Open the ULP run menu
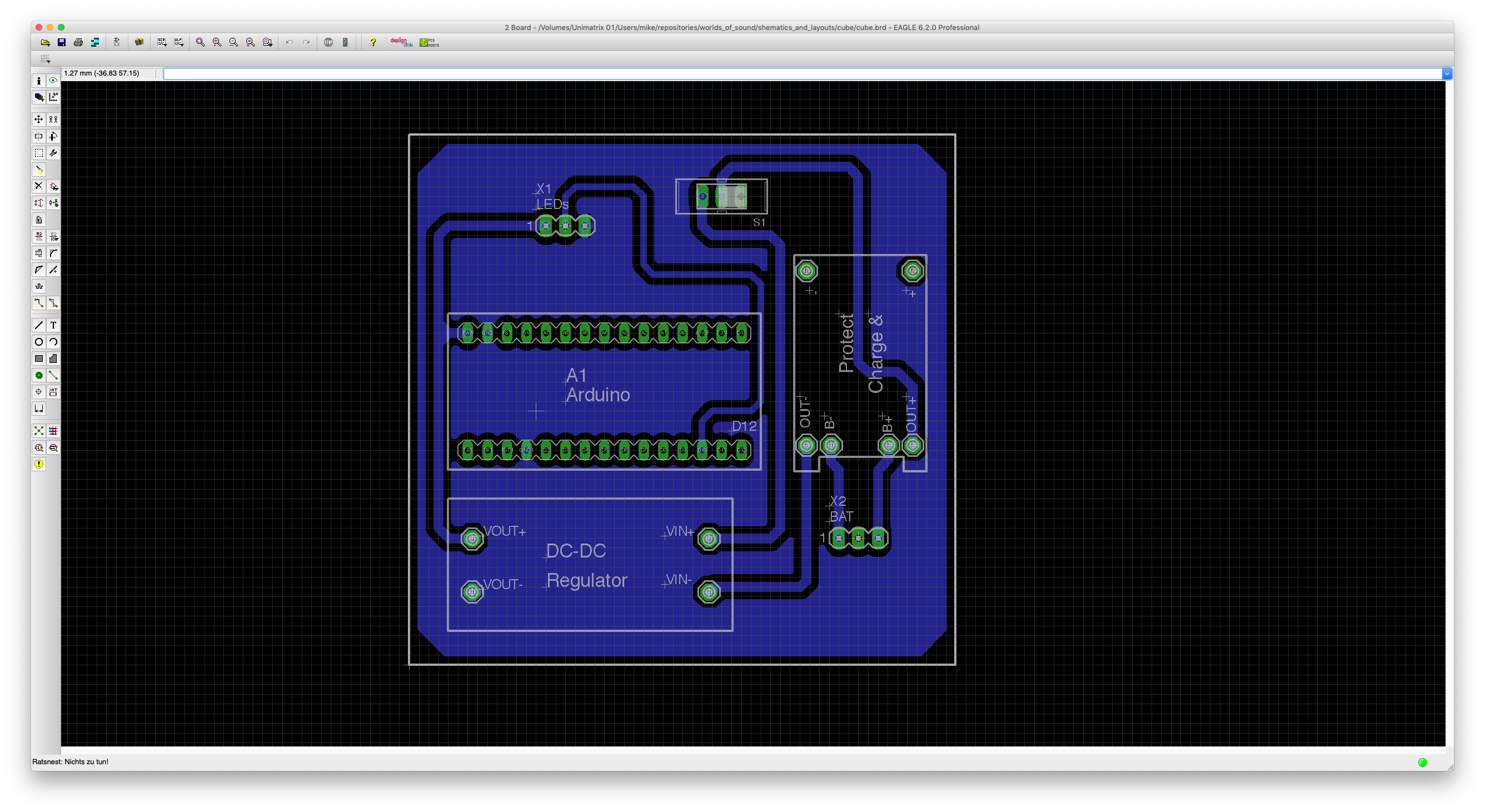 tap(179, 42)
